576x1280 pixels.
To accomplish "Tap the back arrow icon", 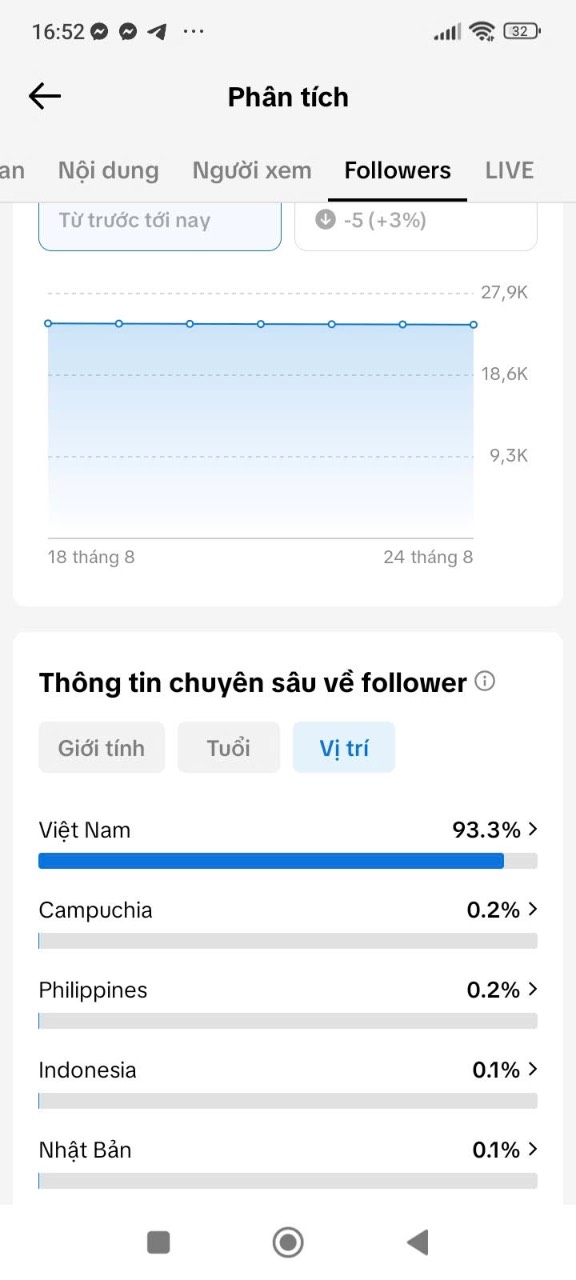I will click(x=45, y=96).
